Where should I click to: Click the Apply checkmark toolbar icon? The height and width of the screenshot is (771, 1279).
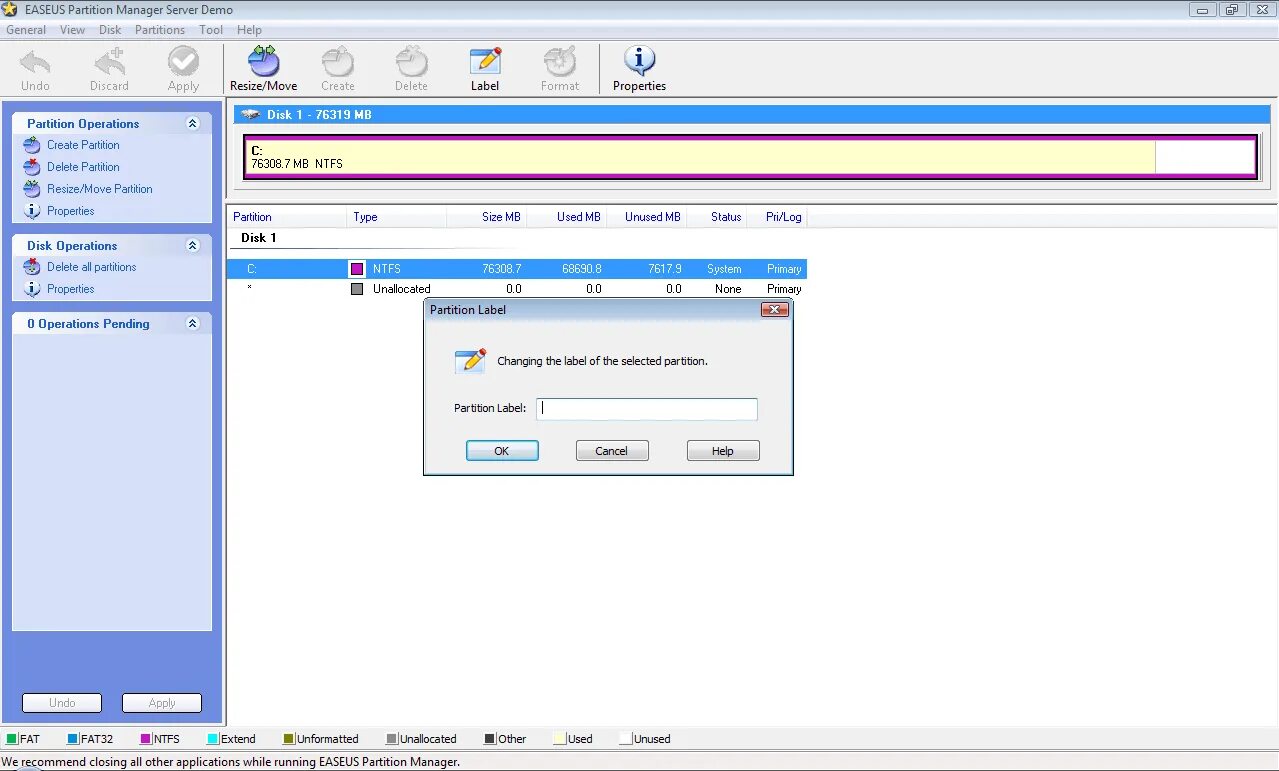[x=183, y=62]
